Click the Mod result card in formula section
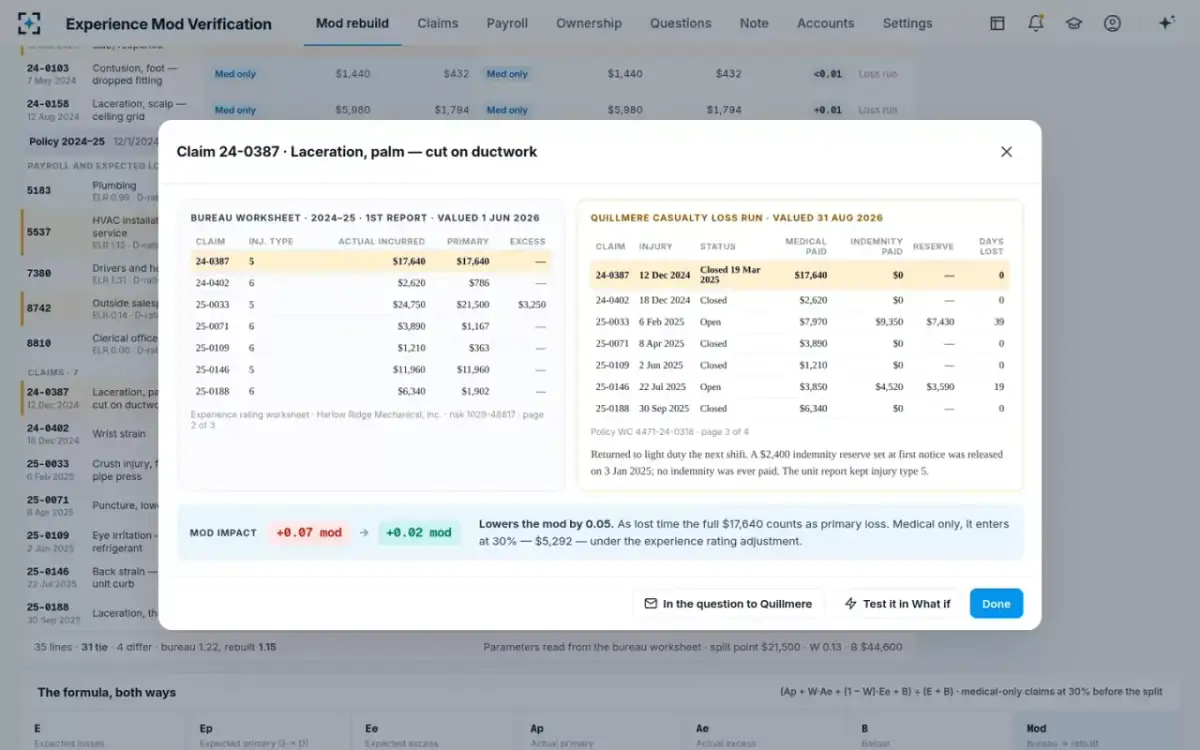 (x=1096, y=732)
